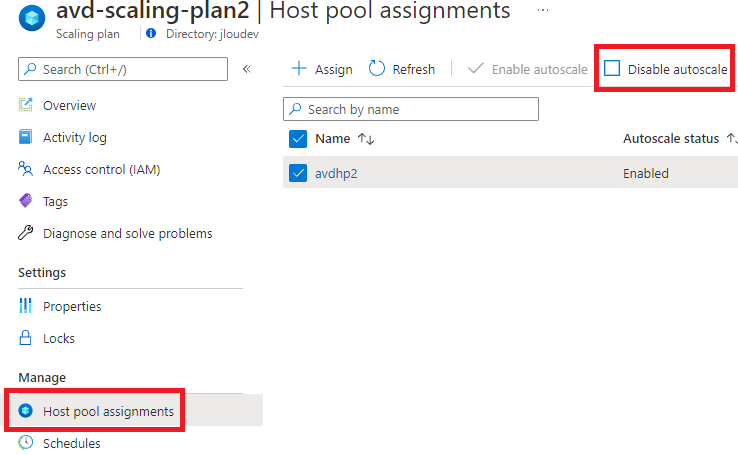This screenshot has height=455, width=738.
Task: Click the Scaling plan subtitle text
Action: tap(88, 34)
